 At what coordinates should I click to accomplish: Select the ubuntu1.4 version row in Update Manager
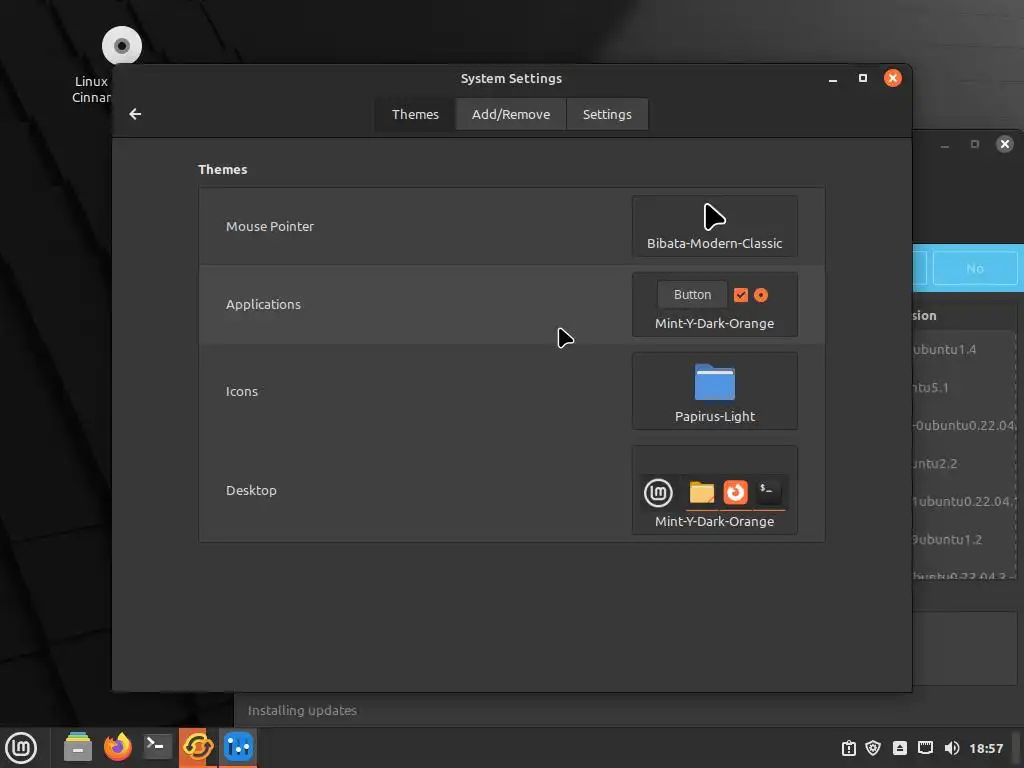click(x=964, y=349)
